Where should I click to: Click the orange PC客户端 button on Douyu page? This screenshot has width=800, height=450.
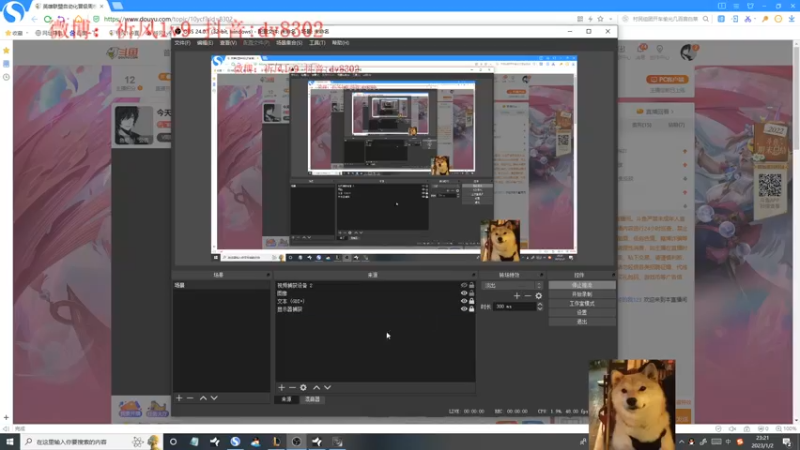tap(667, 80)
